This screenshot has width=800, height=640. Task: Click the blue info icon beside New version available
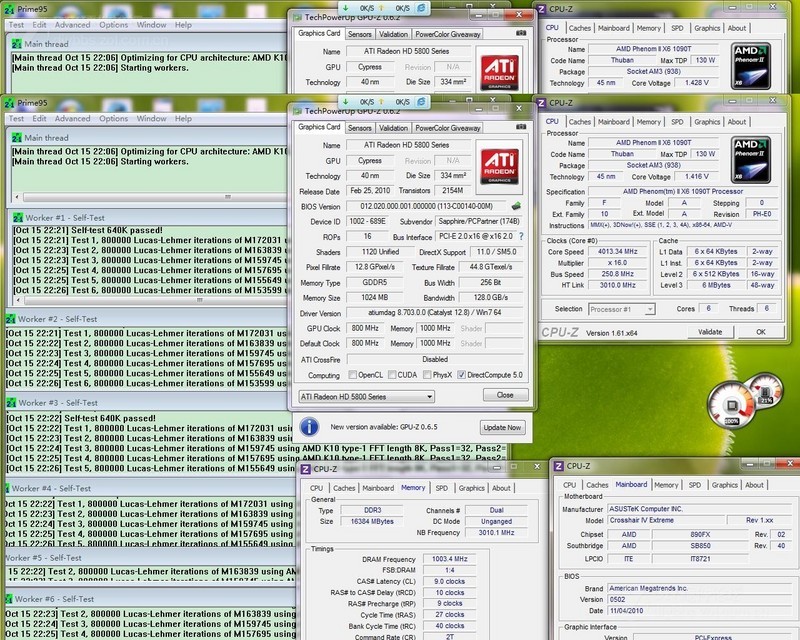[x=310, y=427]
